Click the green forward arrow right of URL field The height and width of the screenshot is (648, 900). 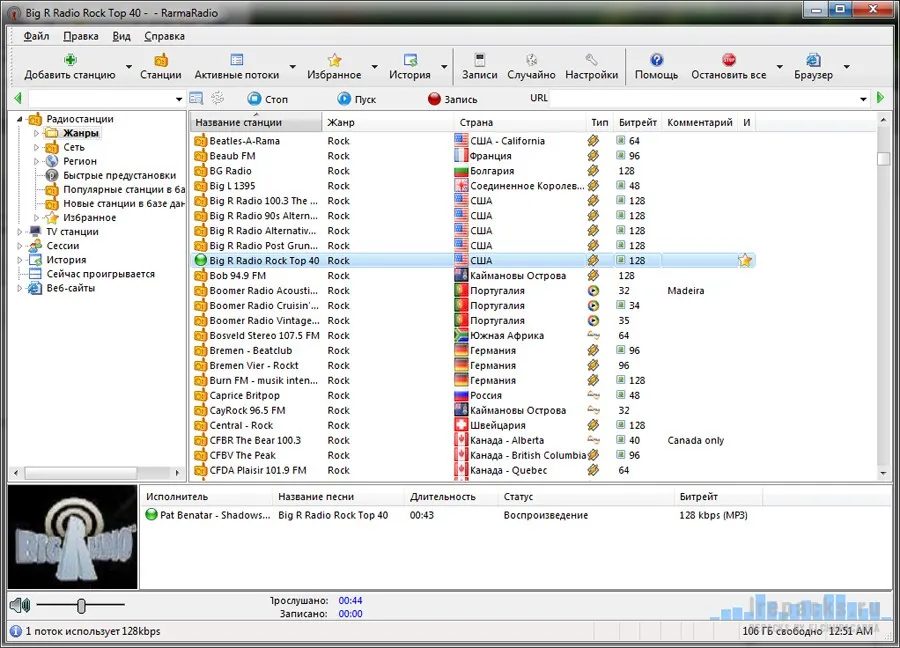coord(880,98)
